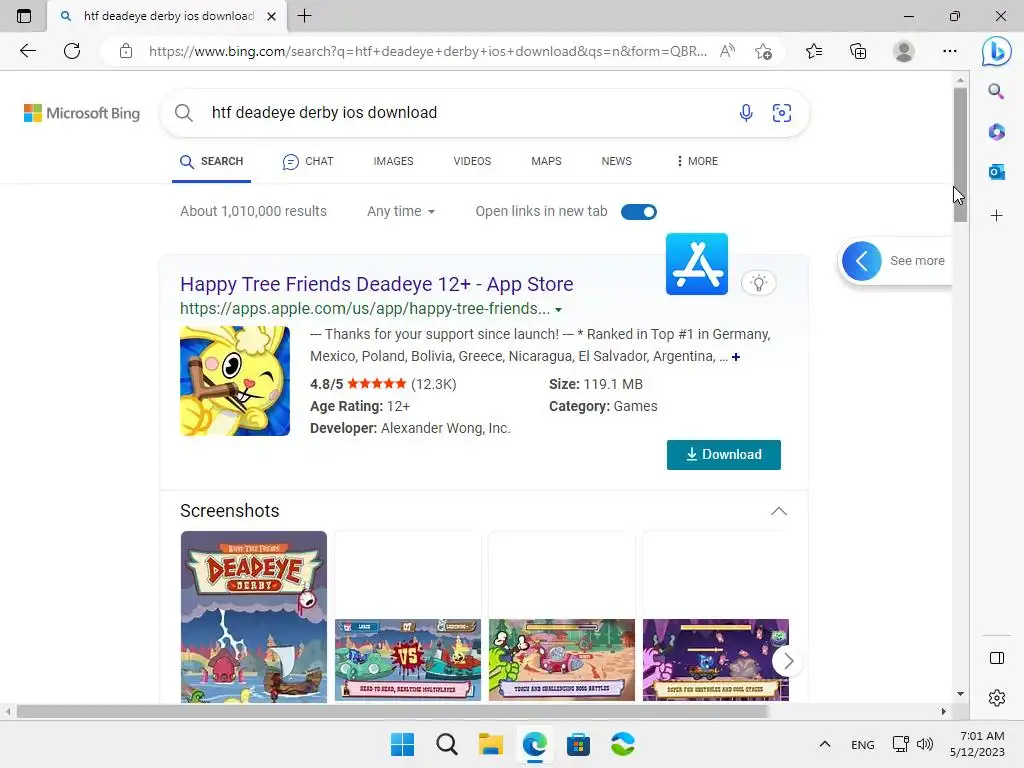This screenshot has width=1024, height=768.
Task: Open Edge Settings and more menu
Action: click(x=950, y=51)
